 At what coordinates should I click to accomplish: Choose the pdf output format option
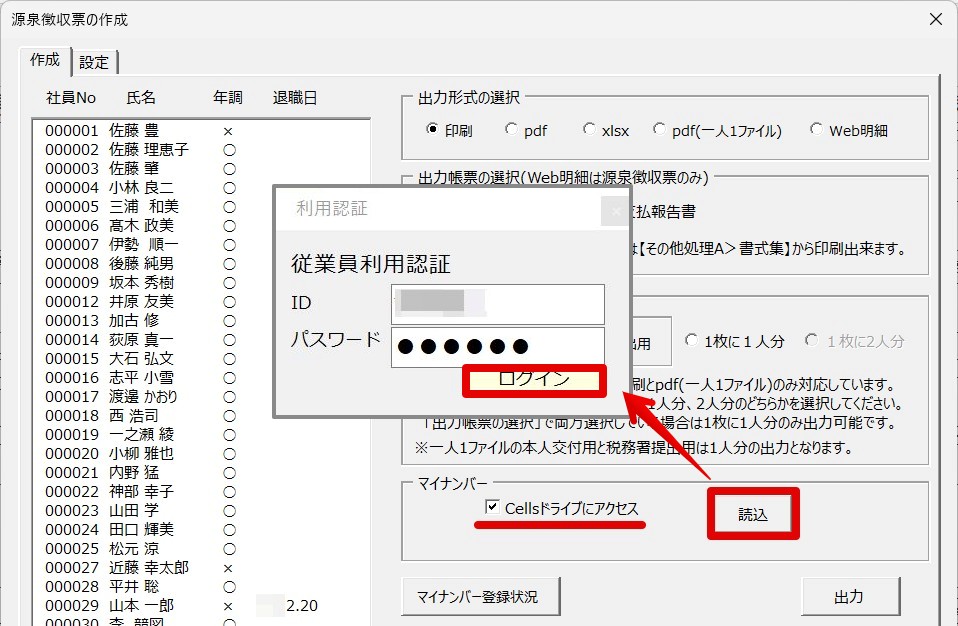[512, 129]
